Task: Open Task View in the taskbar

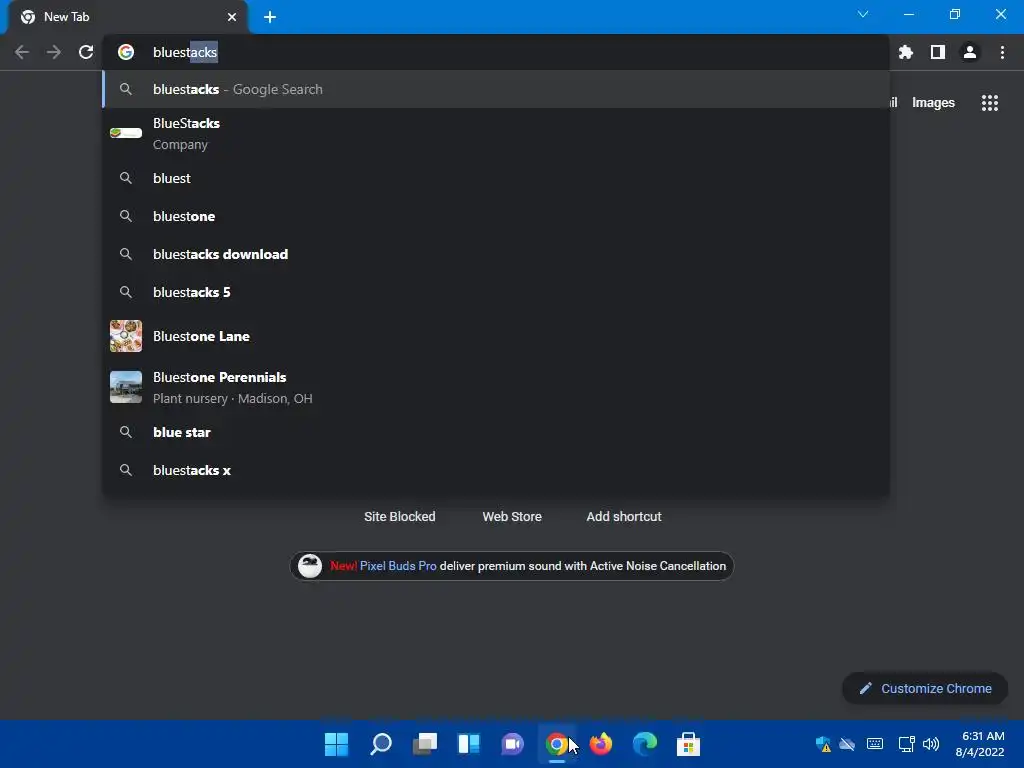Action: pyautogui.click(x=424, y=744)
